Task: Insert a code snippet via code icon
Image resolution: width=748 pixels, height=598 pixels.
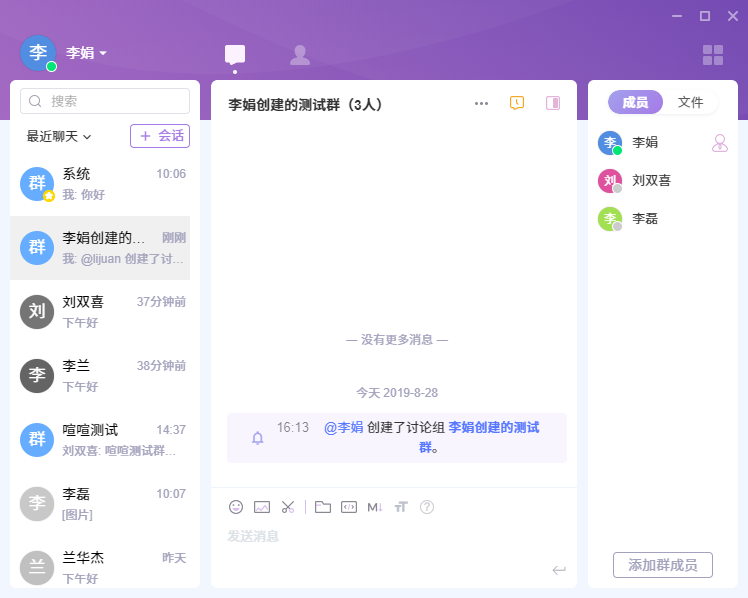Action: 348,507
